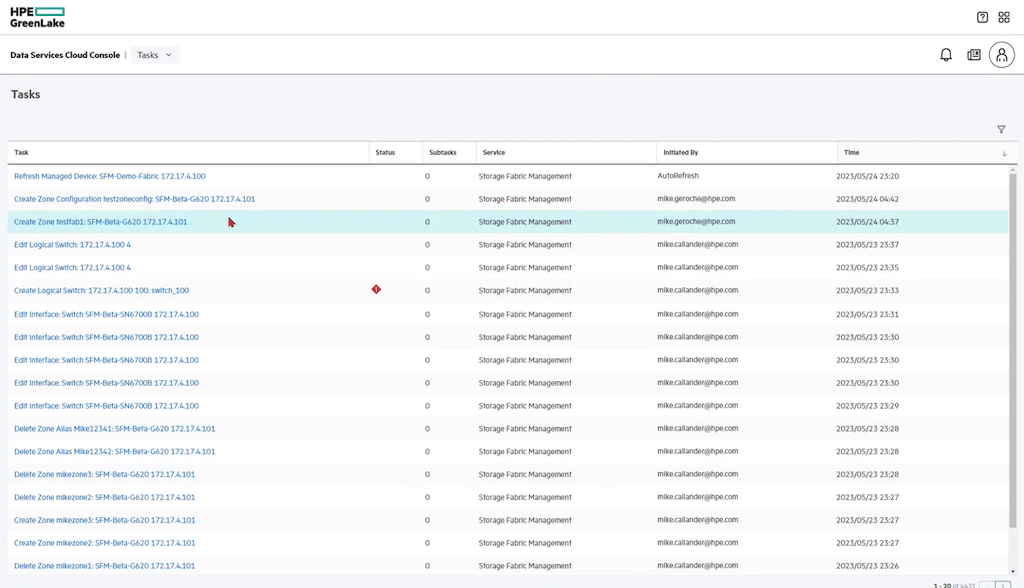
Task: Click Storage Fabric Management in the Refresh Managed Device row
Action: tap(525, 176)
